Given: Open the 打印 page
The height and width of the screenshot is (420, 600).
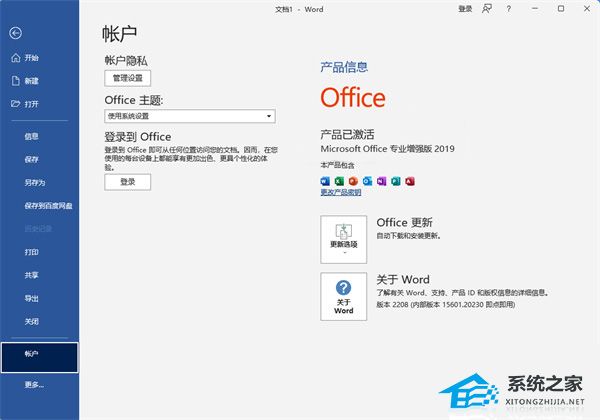Looking at the screenshot, I should tap(31, 252).
